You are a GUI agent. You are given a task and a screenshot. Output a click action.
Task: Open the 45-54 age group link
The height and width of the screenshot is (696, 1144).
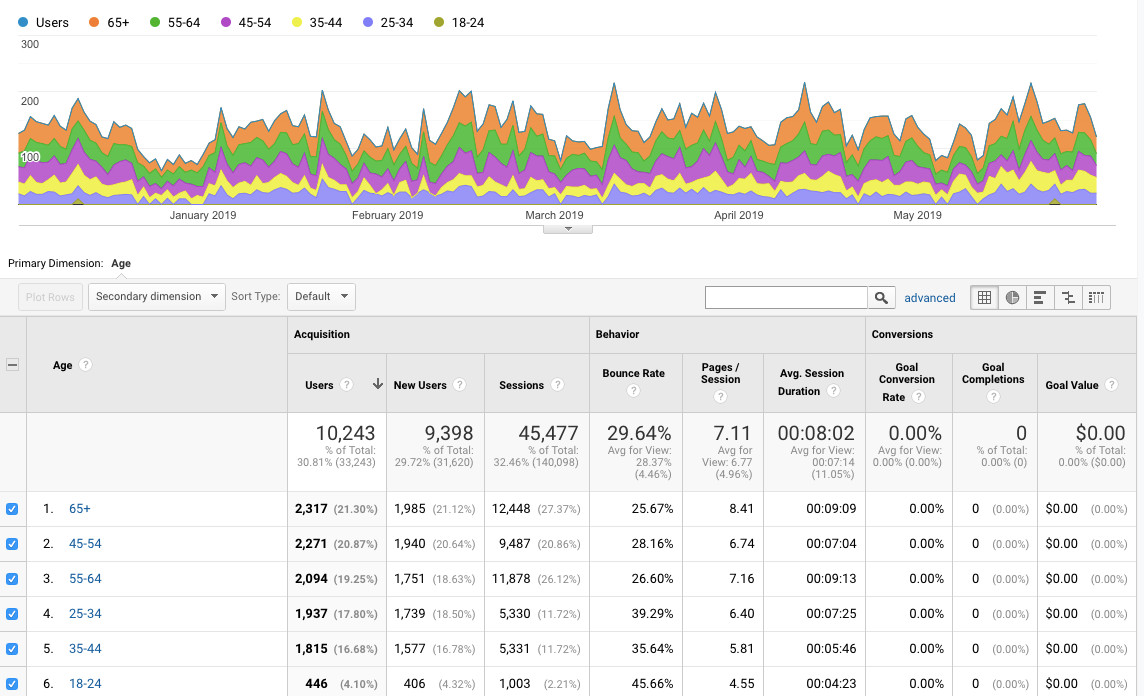[x=85, y=544]
